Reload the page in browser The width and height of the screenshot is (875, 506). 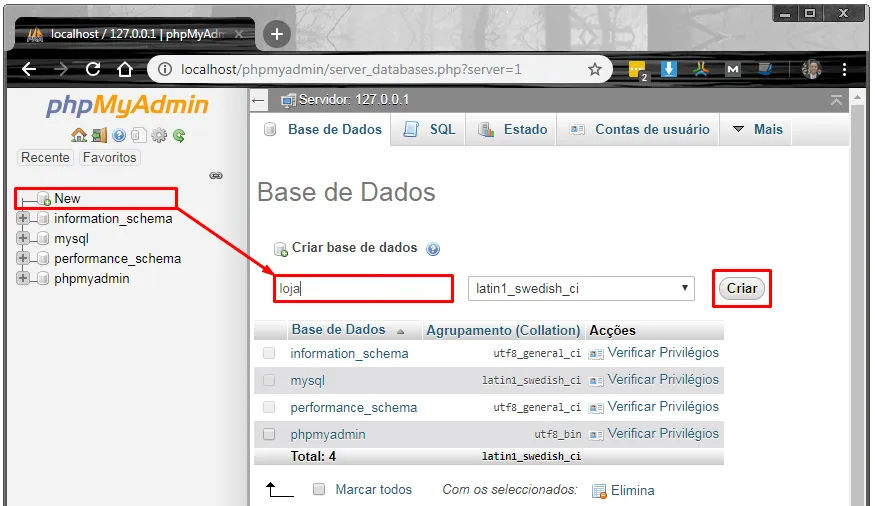(x=93, y=69)
